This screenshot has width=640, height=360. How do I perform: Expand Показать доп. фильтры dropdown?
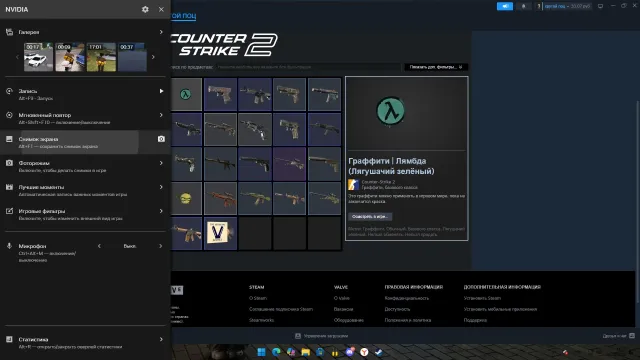(436, 67)
